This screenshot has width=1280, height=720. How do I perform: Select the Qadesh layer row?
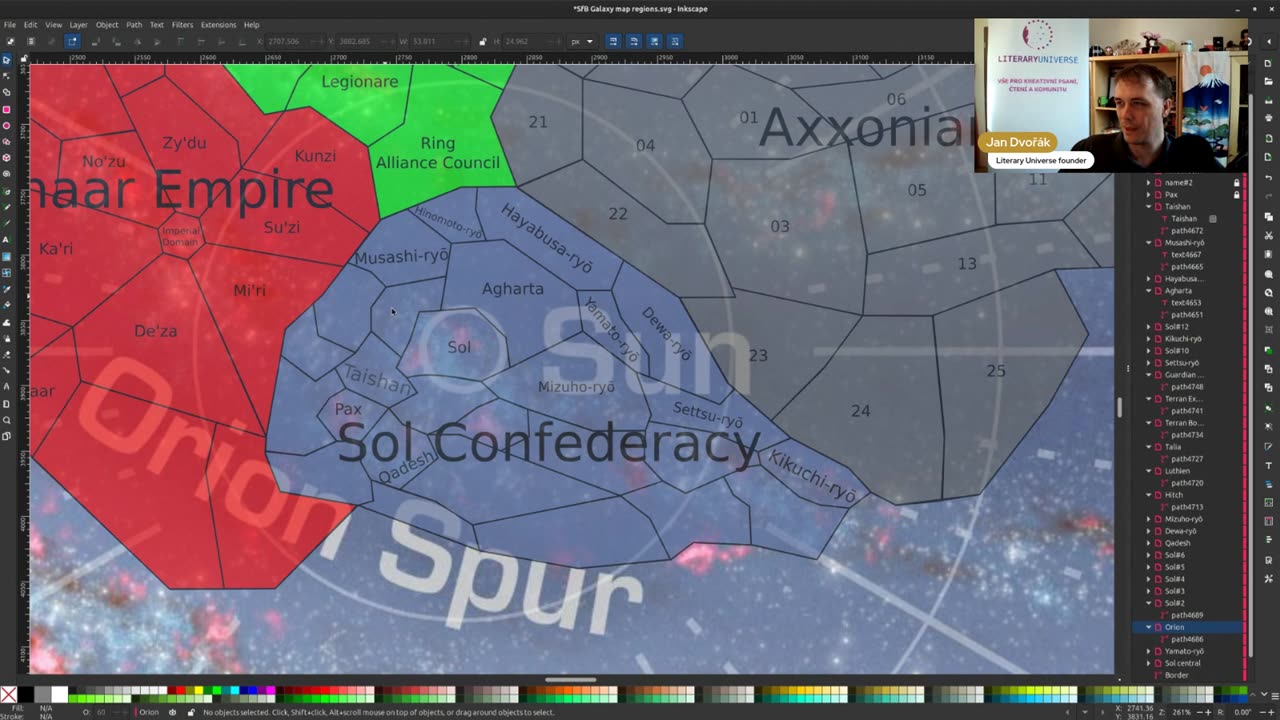1187,543
